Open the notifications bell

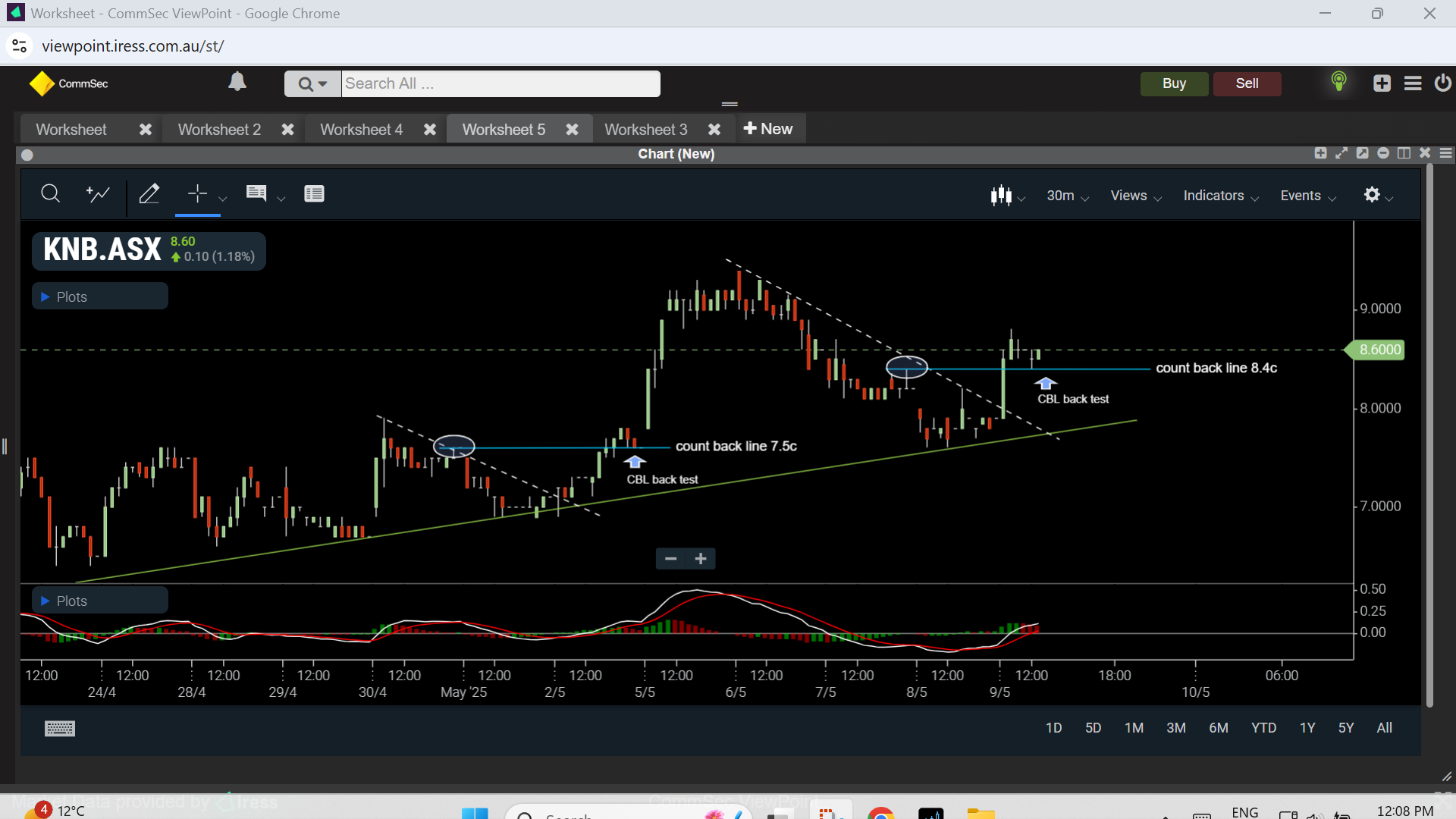coord(237,81)
